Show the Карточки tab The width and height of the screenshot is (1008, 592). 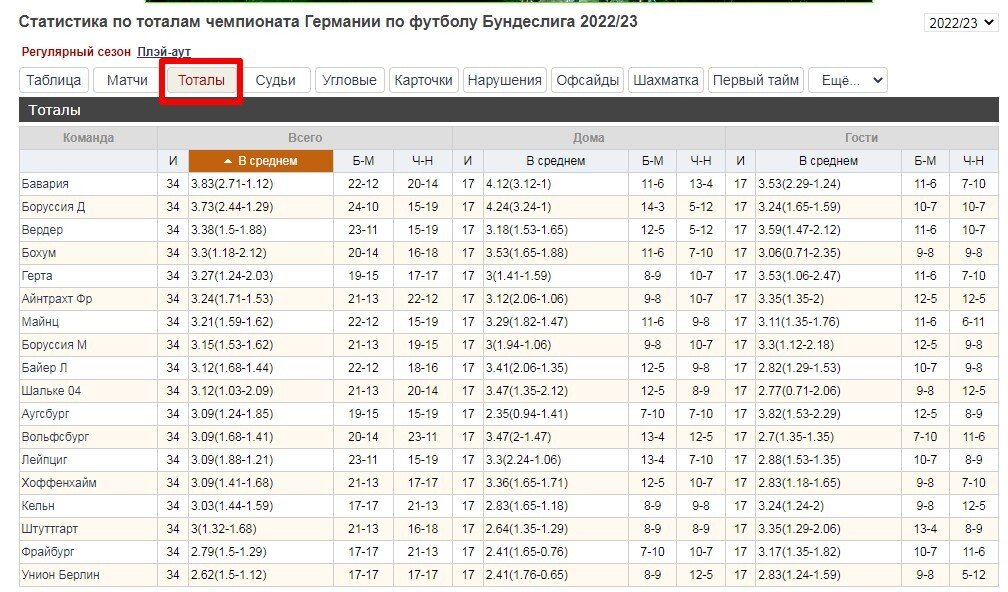(x=423, y=81)
